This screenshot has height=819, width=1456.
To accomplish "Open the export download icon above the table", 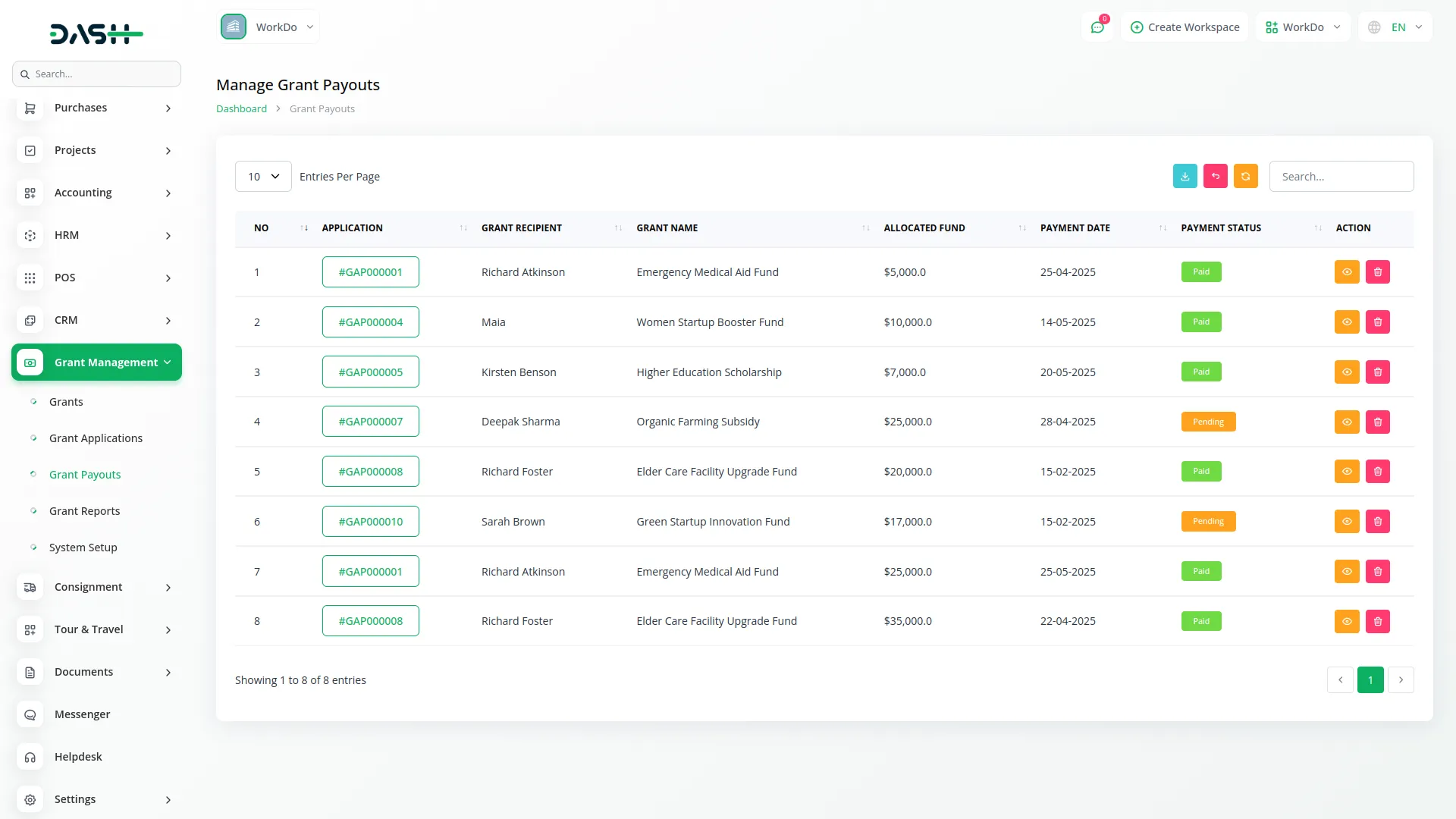I will click(x=1185, y=176).
